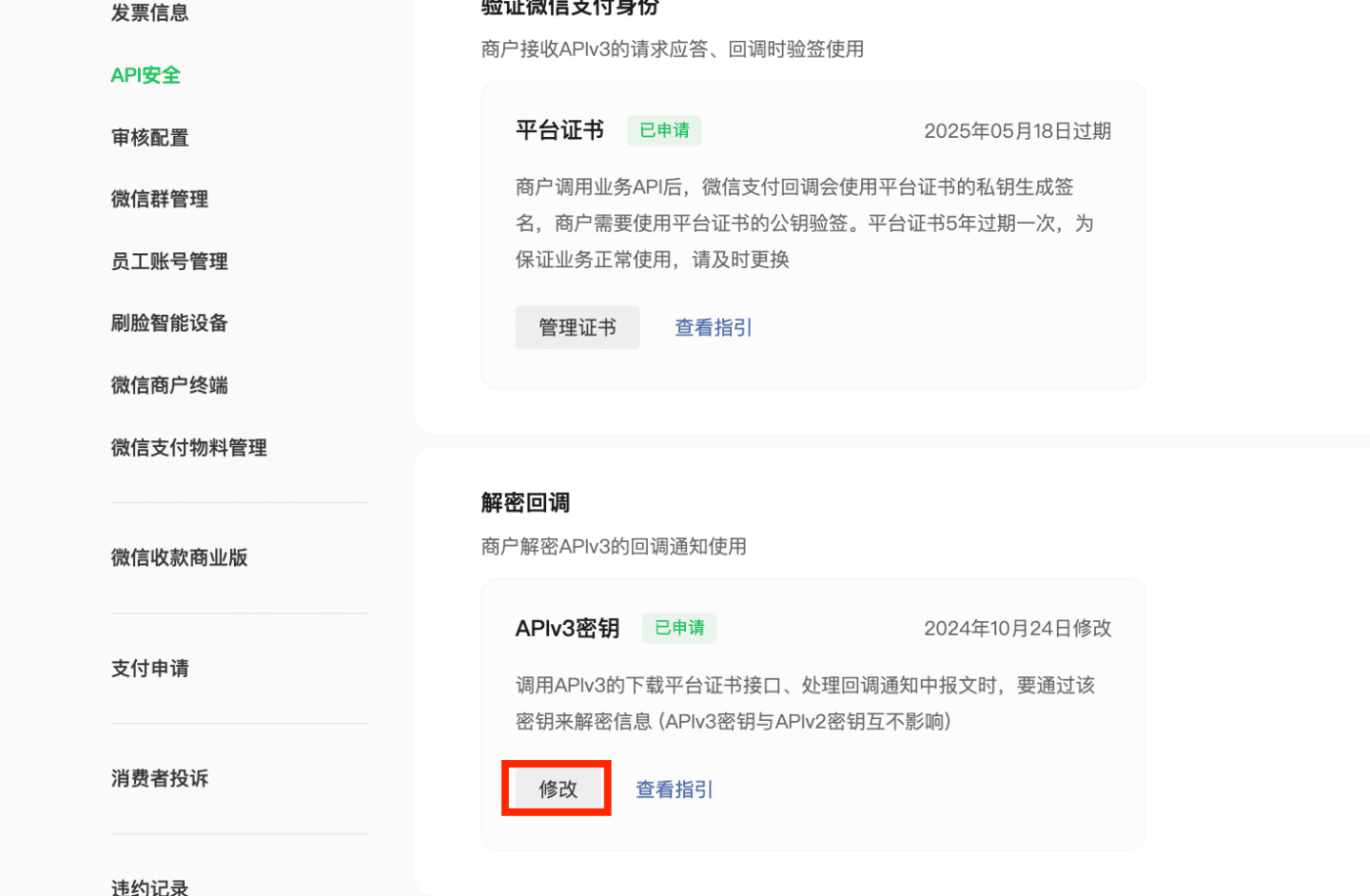Open 支付申请 section
This screenshot has width=1370, height=896.
tap(150, 668)
